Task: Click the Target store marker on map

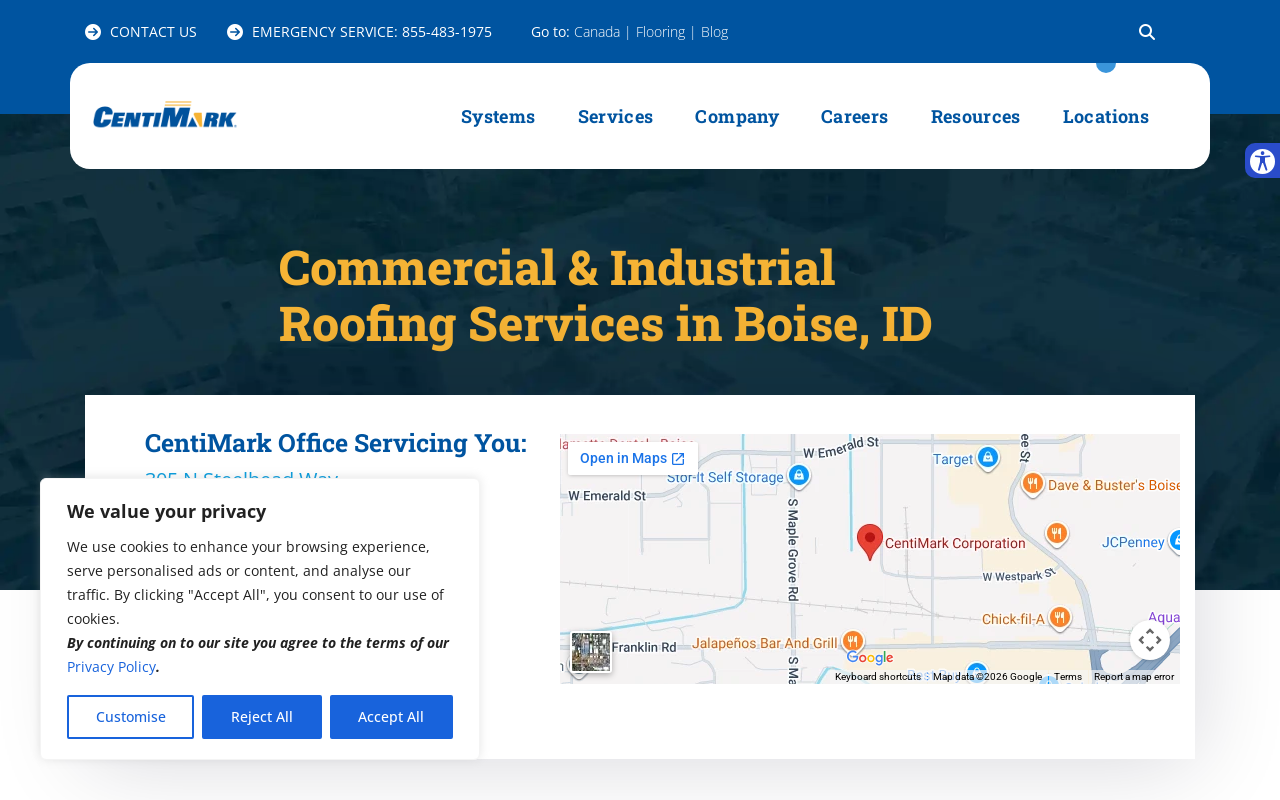Action: [x=988, y=457]
